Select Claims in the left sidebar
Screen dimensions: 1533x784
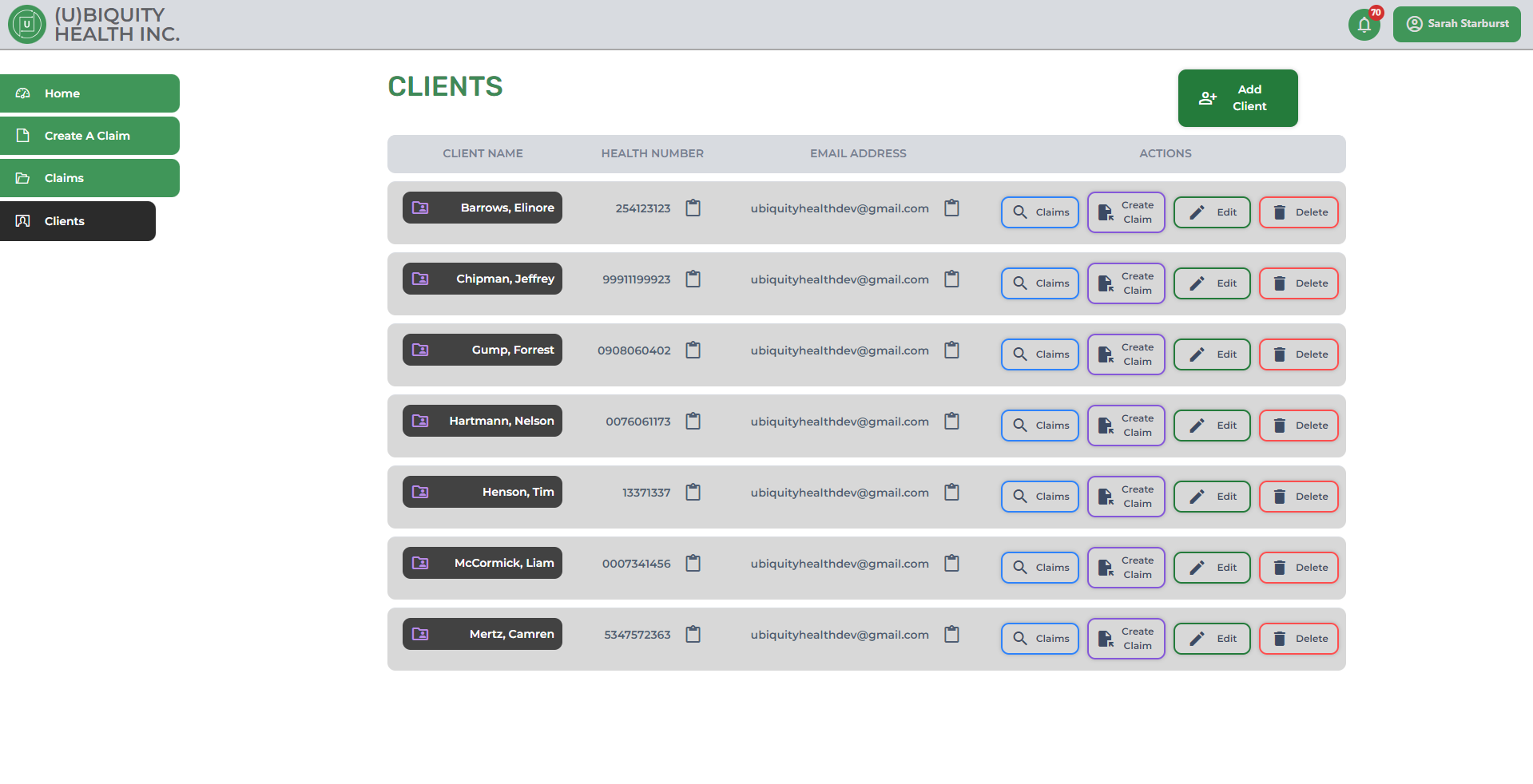coord(89,178)
